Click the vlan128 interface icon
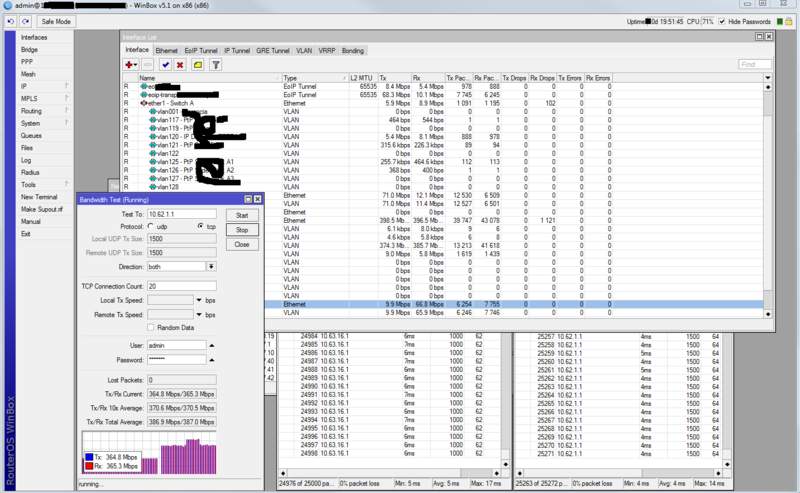 click(153, 187)
